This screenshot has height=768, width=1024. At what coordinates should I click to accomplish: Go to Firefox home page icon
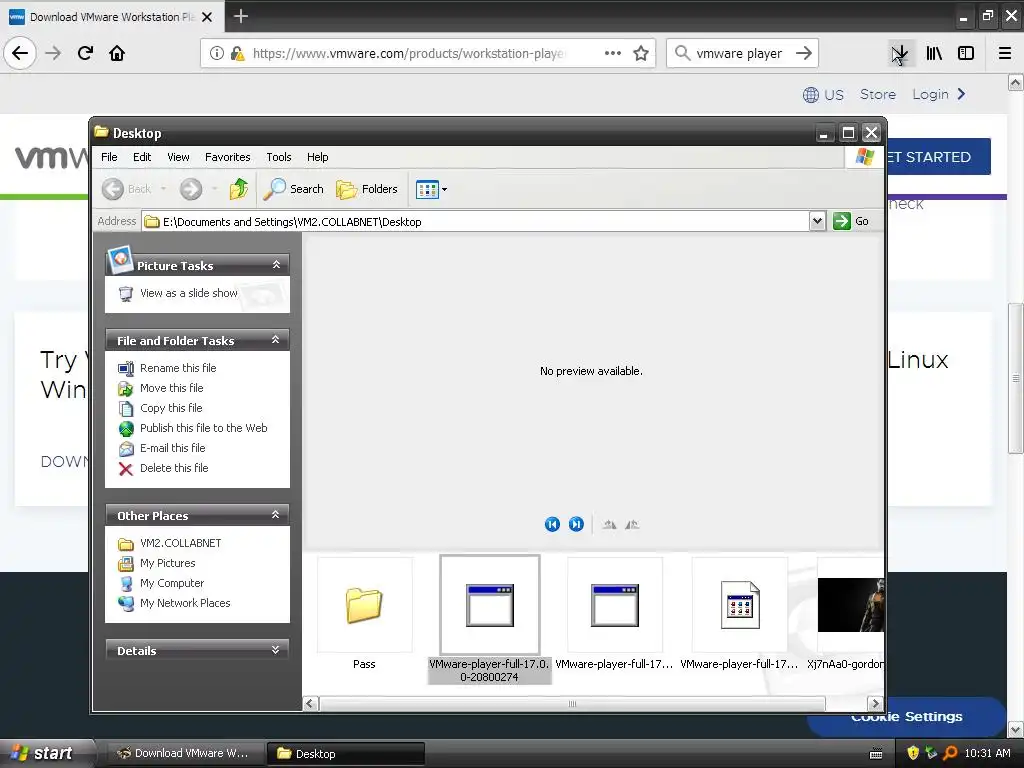(117, 53)
